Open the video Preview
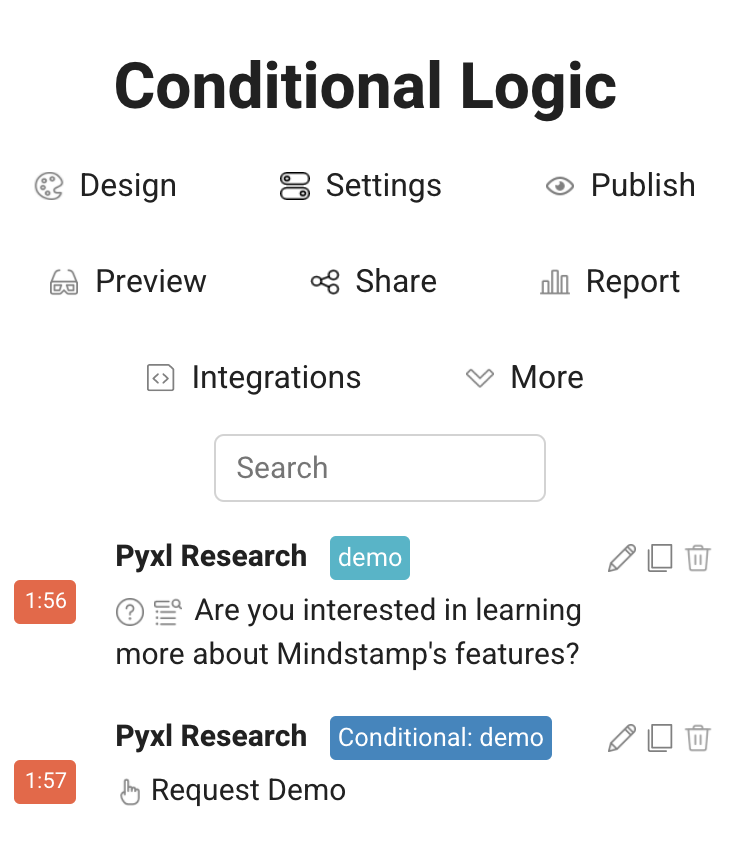Image resolution: width=754 pixels, height=862 pixels. (128, 282)
